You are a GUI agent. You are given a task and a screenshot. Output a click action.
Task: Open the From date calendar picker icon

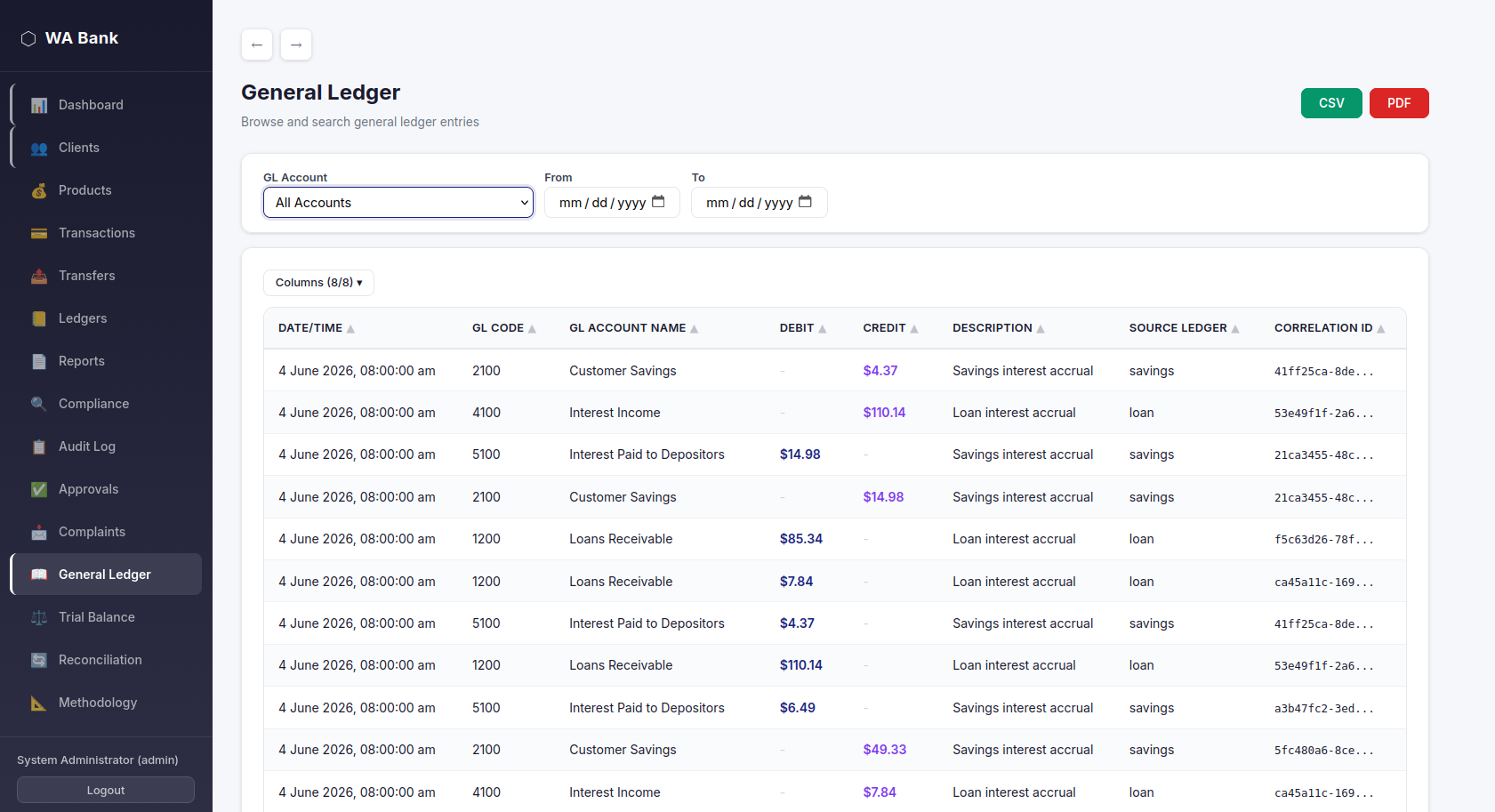658,202
